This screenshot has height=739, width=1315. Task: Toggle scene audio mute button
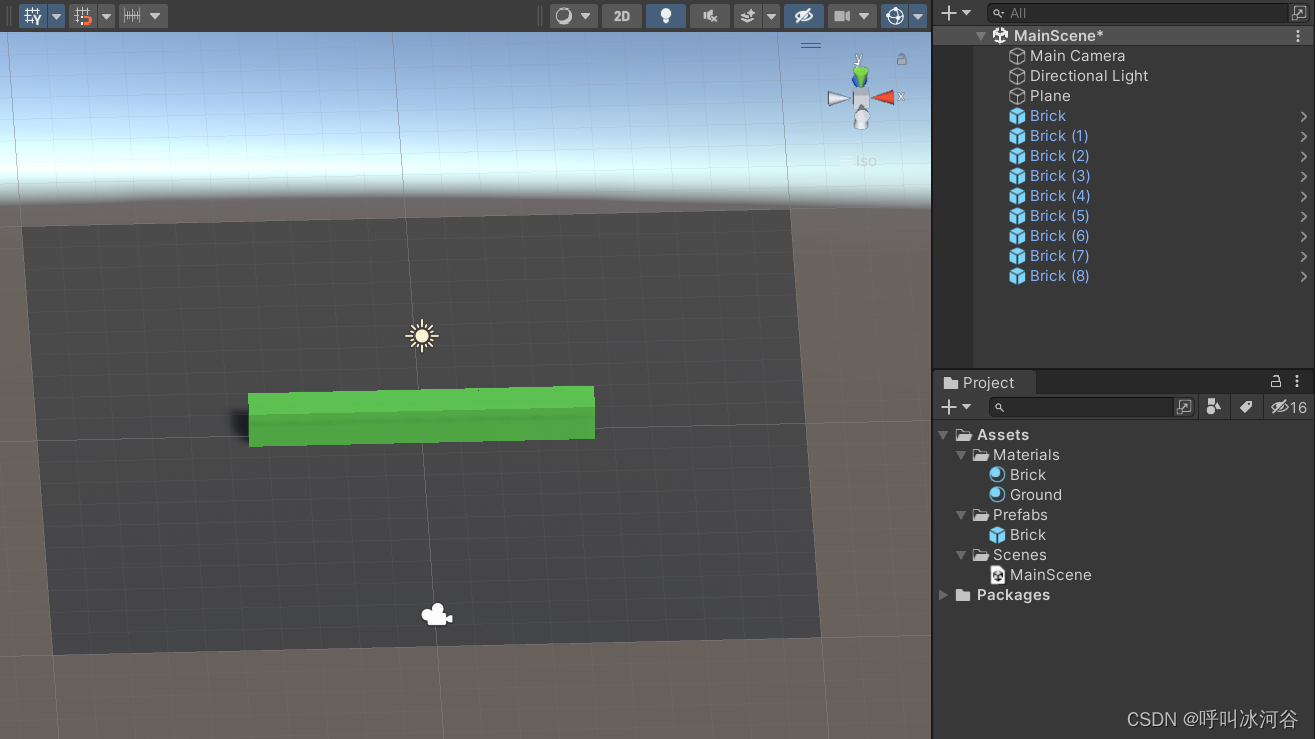pyautogui.click(x=710, y=16)
